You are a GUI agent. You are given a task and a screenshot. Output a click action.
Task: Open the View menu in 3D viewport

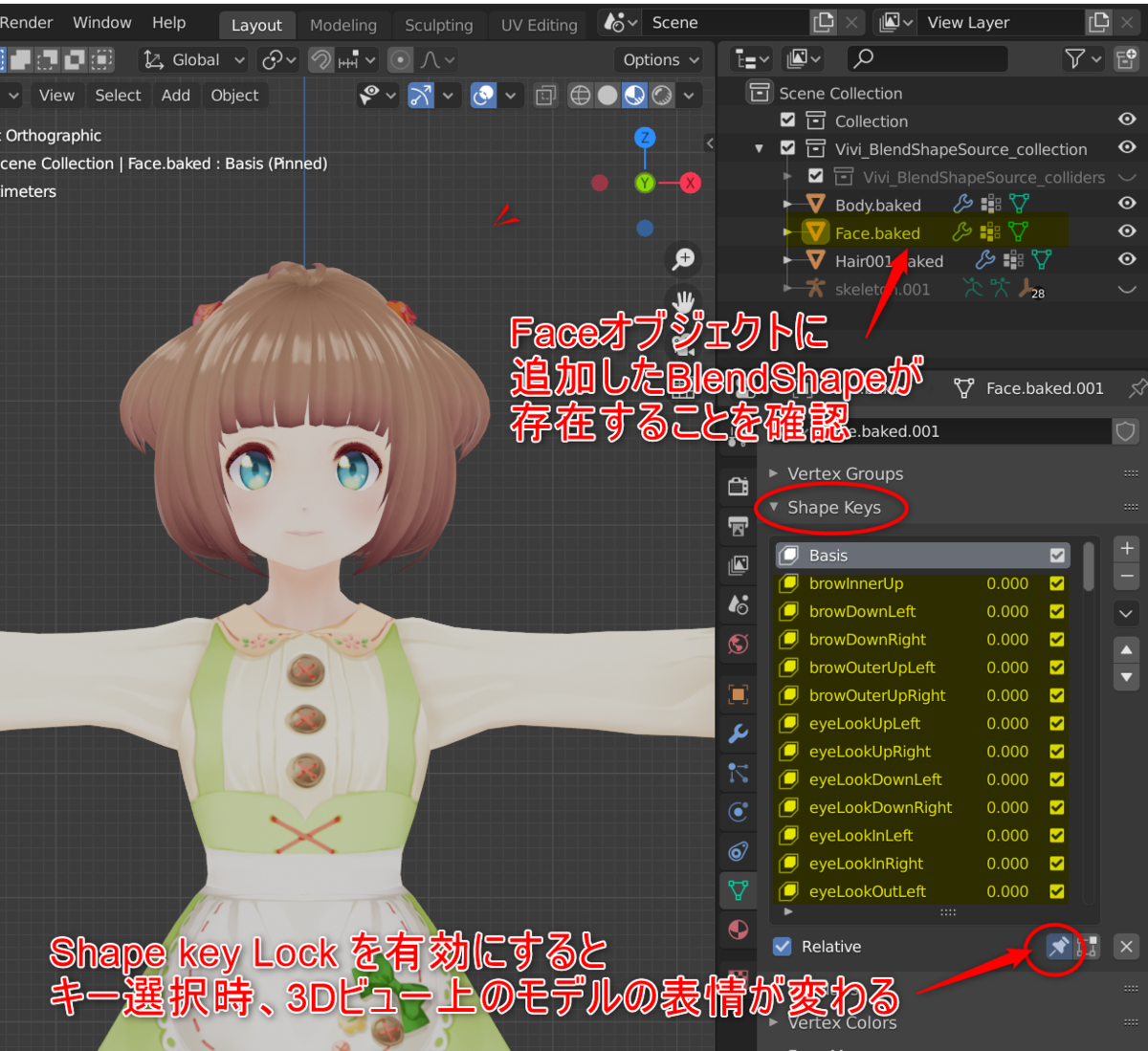pos(56,95)
